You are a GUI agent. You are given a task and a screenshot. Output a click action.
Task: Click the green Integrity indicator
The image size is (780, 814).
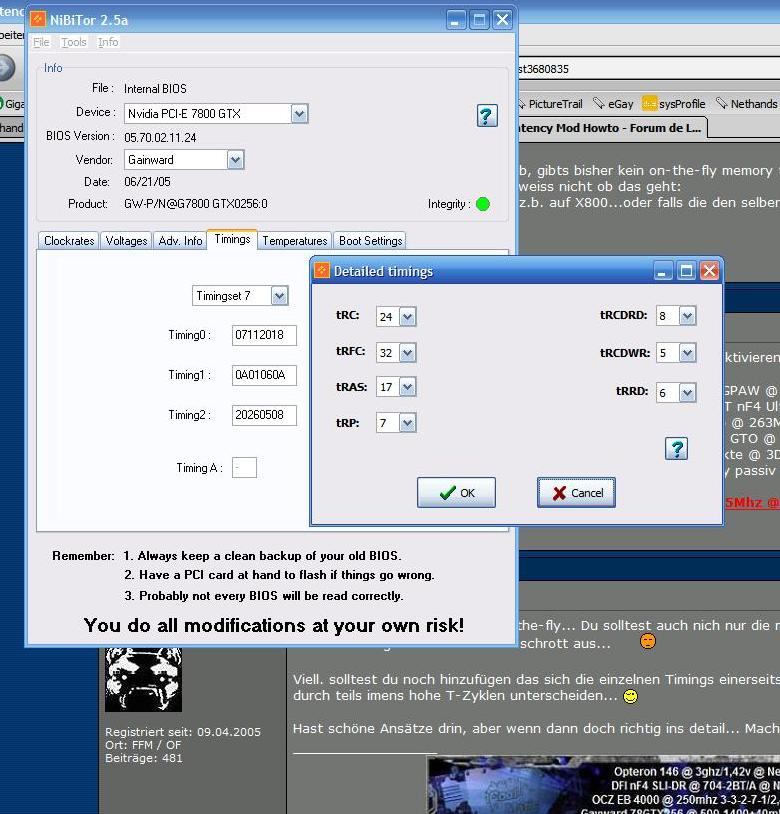click(483, 204)
